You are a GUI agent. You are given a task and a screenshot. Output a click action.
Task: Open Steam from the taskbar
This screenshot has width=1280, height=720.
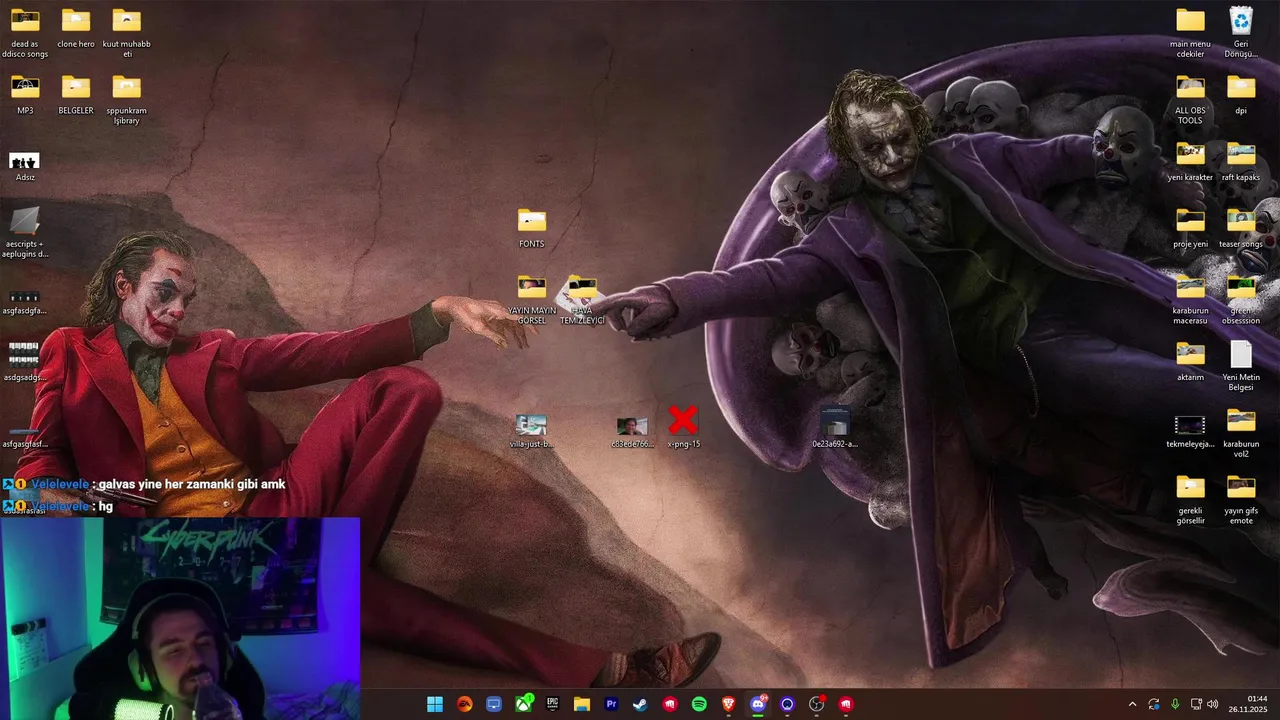pyautogui.click(x=640, y=704)
